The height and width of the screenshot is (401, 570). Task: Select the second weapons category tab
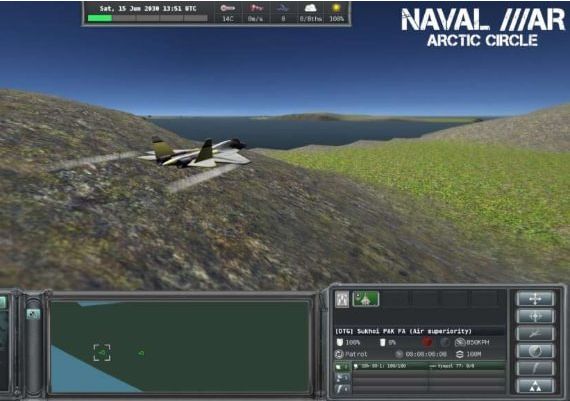[x=342, y=378]
